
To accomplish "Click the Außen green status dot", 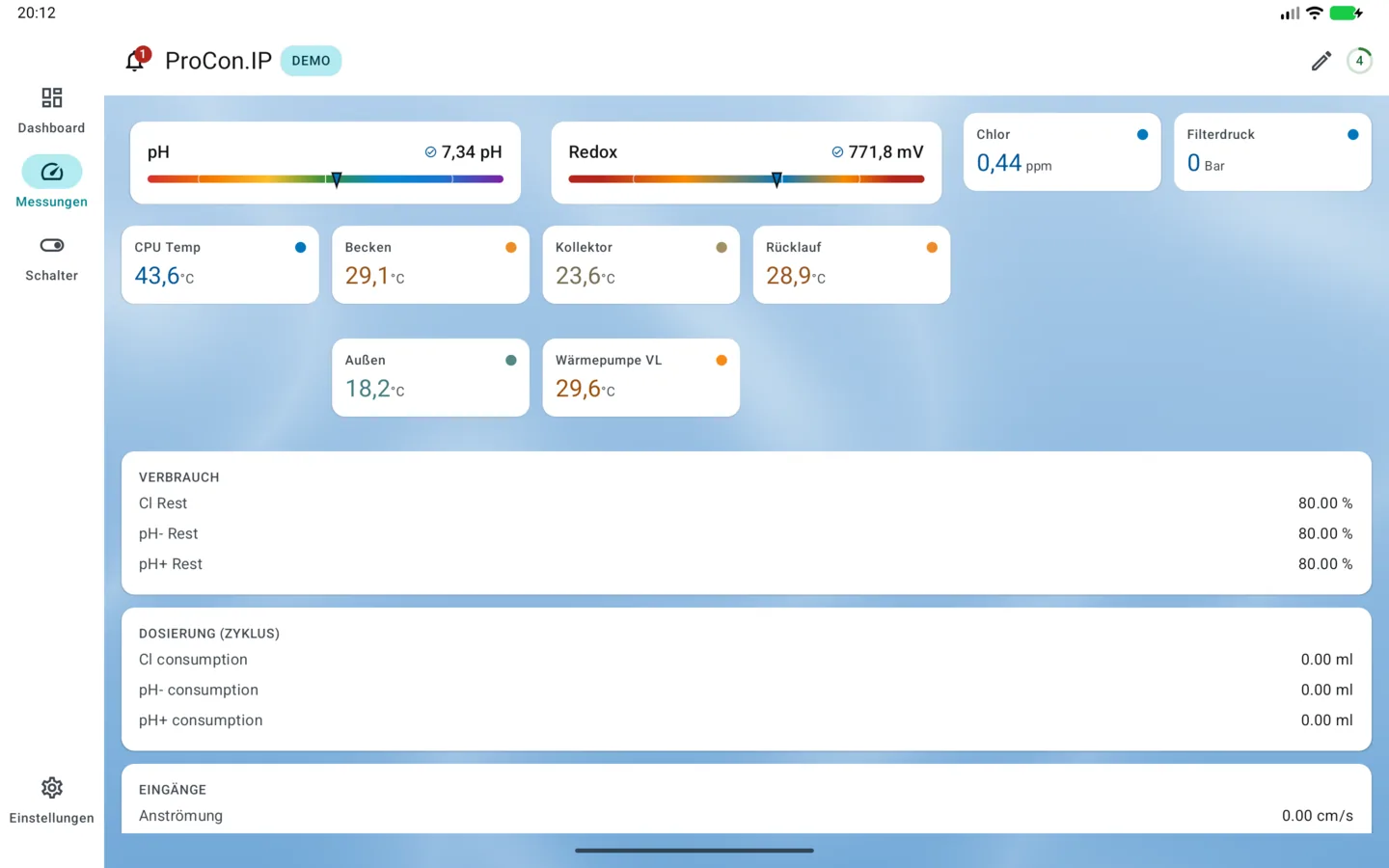I will [511, 361].
